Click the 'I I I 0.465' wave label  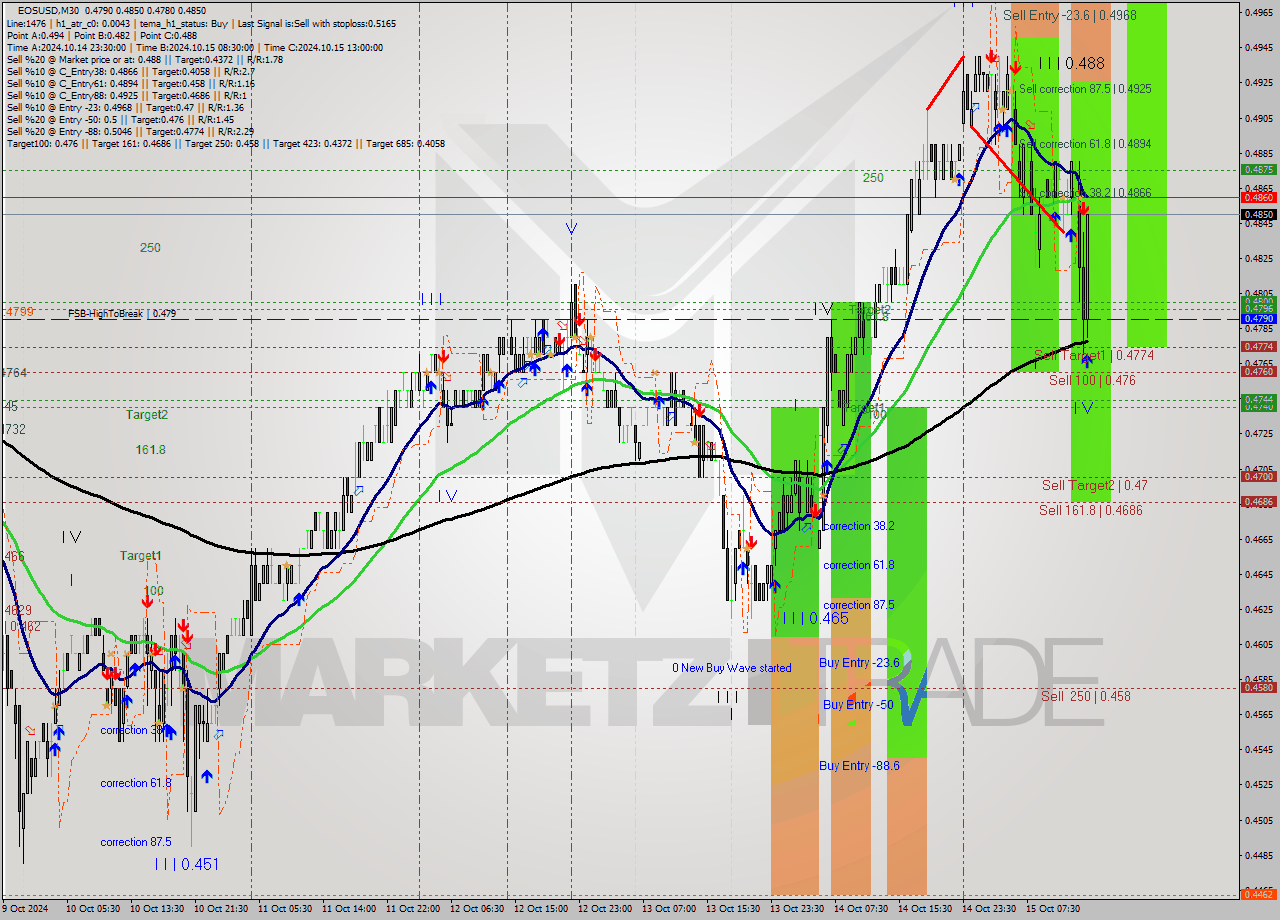(815, 619)
